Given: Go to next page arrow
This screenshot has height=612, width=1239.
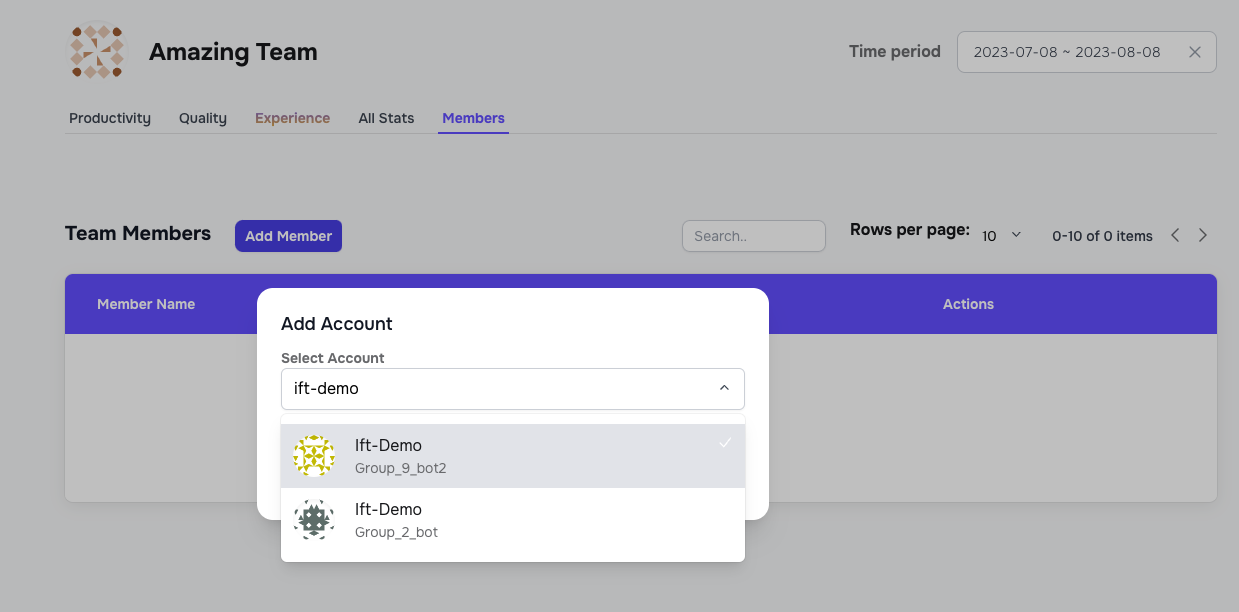Looking at the screenshot, I should coord(1202,236).
